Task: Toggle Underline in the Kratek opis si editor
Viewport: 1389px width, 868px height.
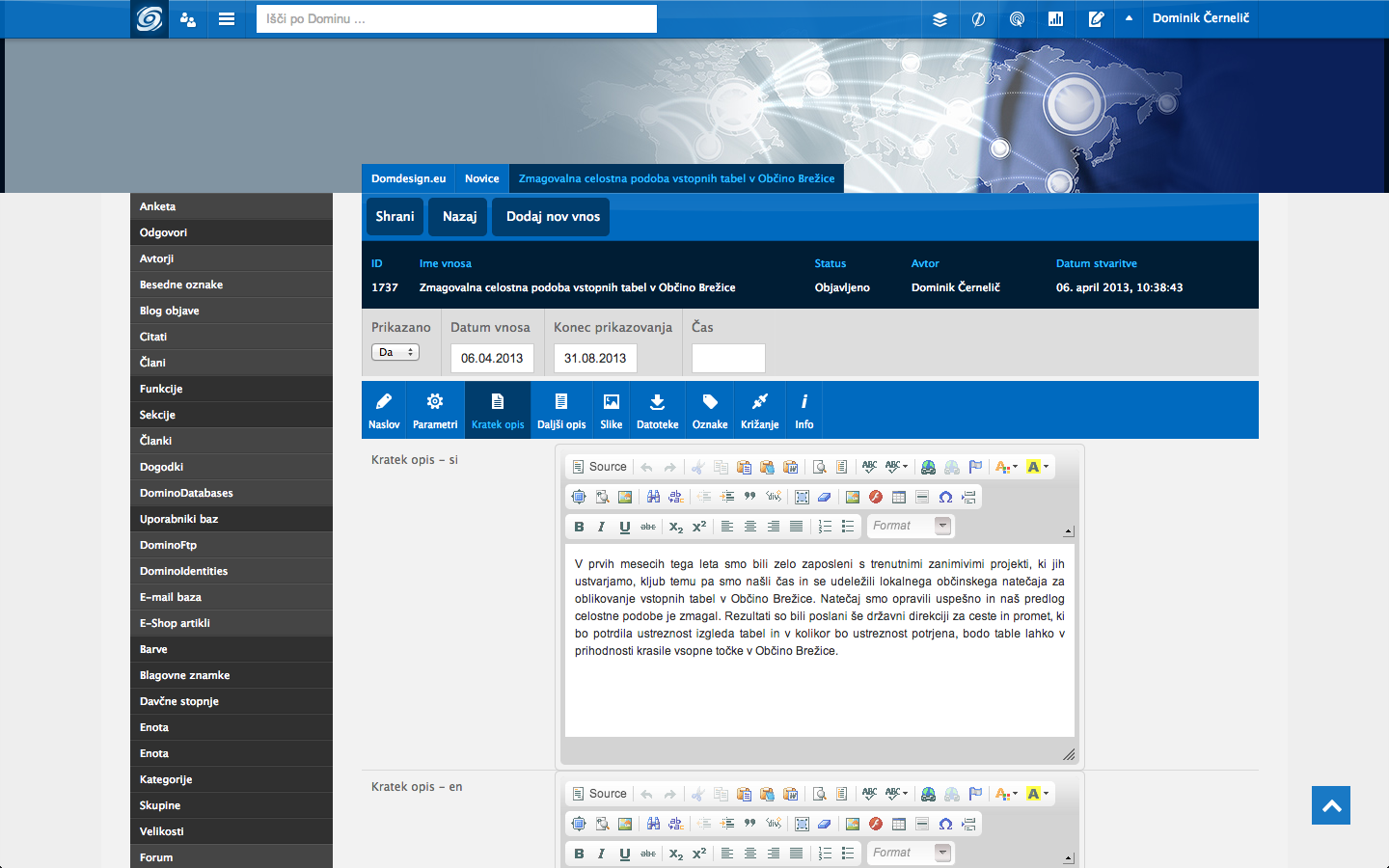Action: pyautogui.click(x=625, y=527)
